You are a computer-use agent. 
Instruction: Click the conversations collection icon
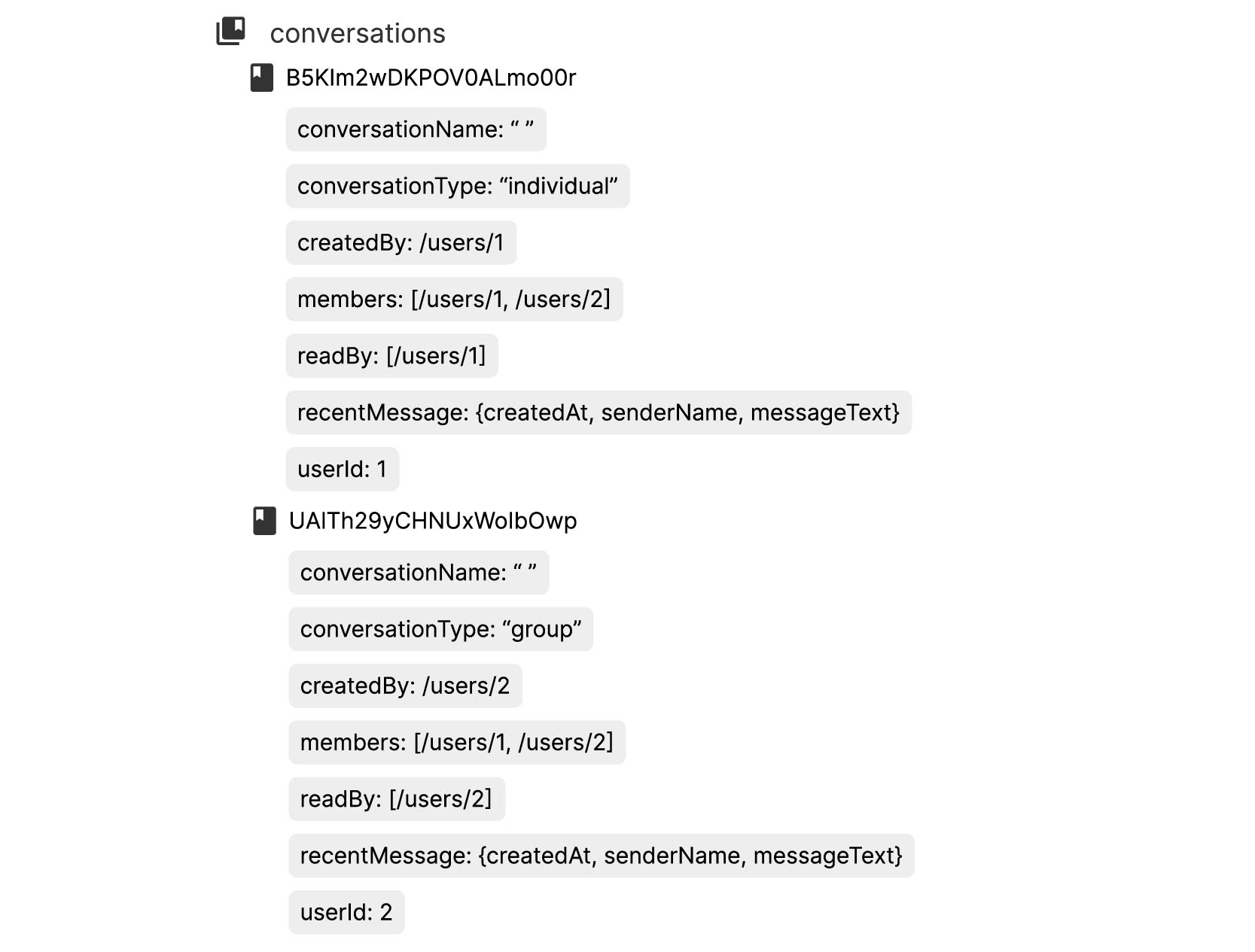point(230,32)
